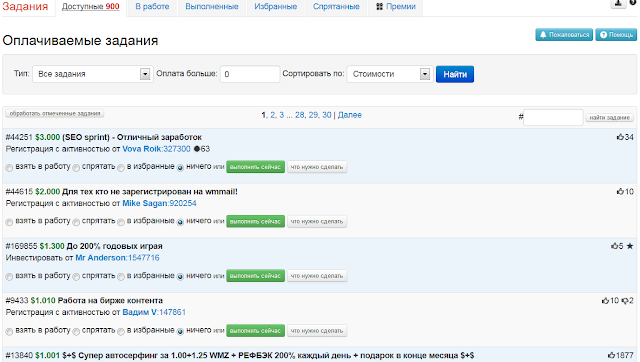Open the Выполненные tab

(x=212, y=7)
